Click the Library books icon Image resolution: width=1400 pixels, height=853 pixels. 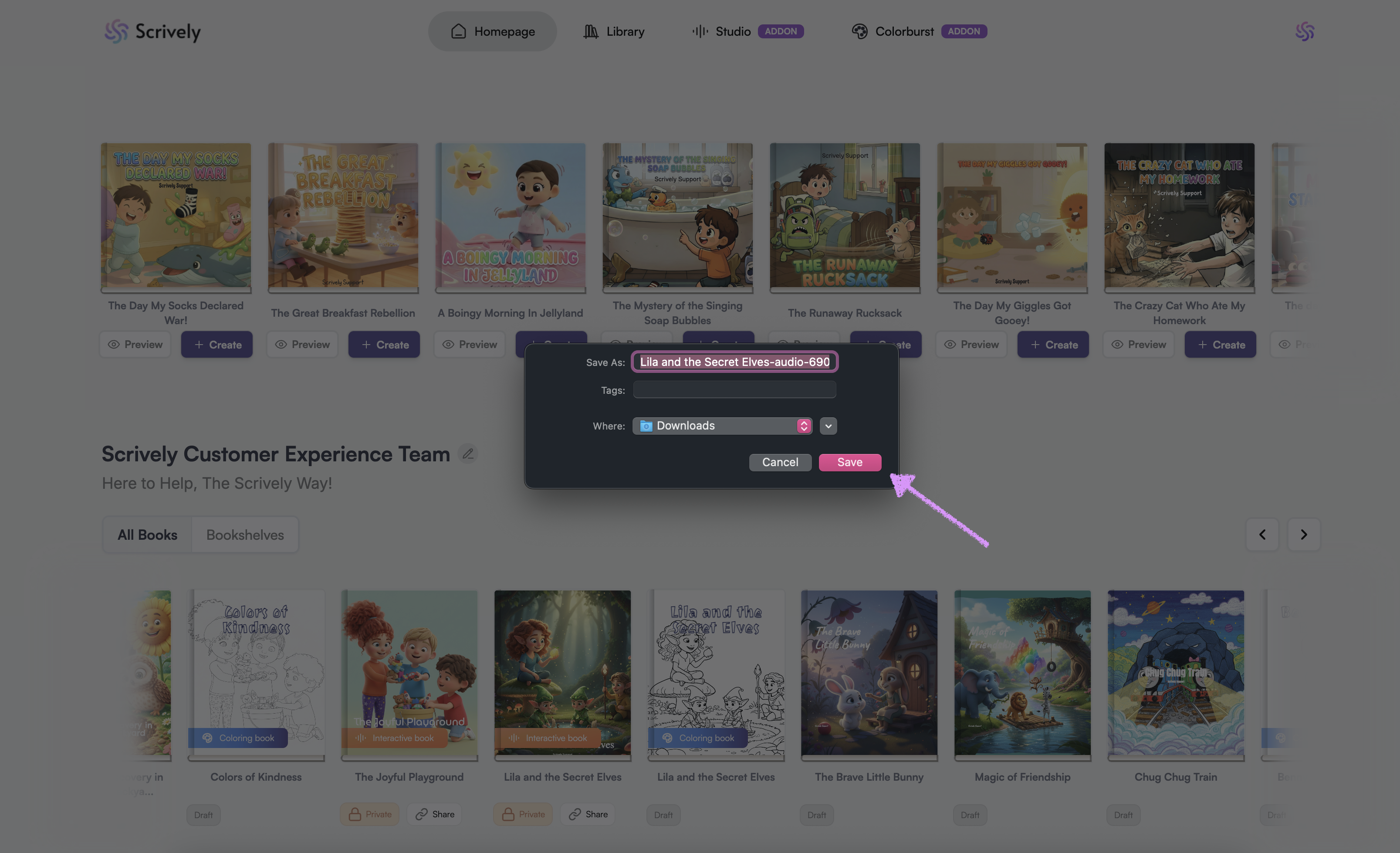tap(590, 31)
